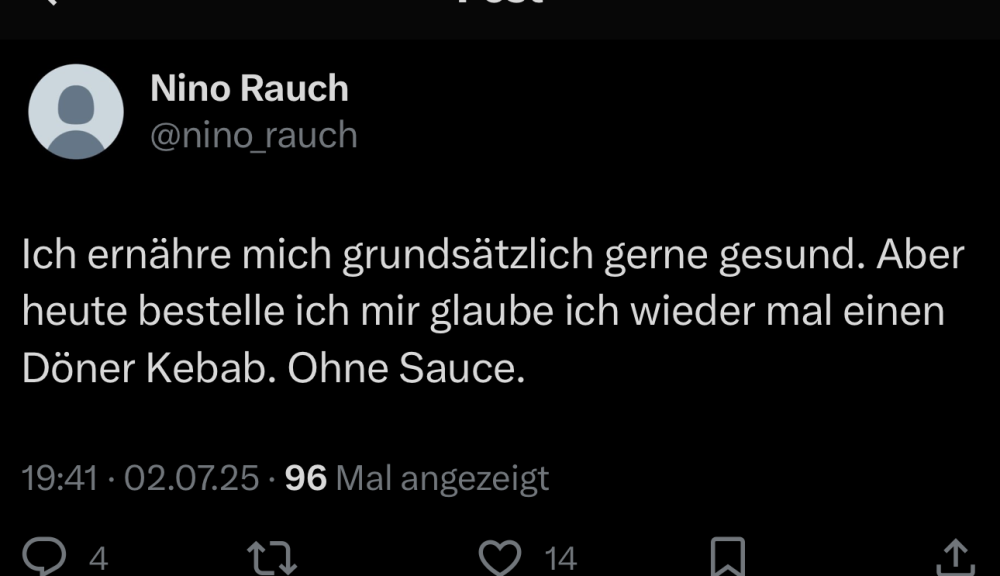Screen dimensions: 1000x576
Task: View the '96 Mal angezeigt' stats
Action: 417,478
